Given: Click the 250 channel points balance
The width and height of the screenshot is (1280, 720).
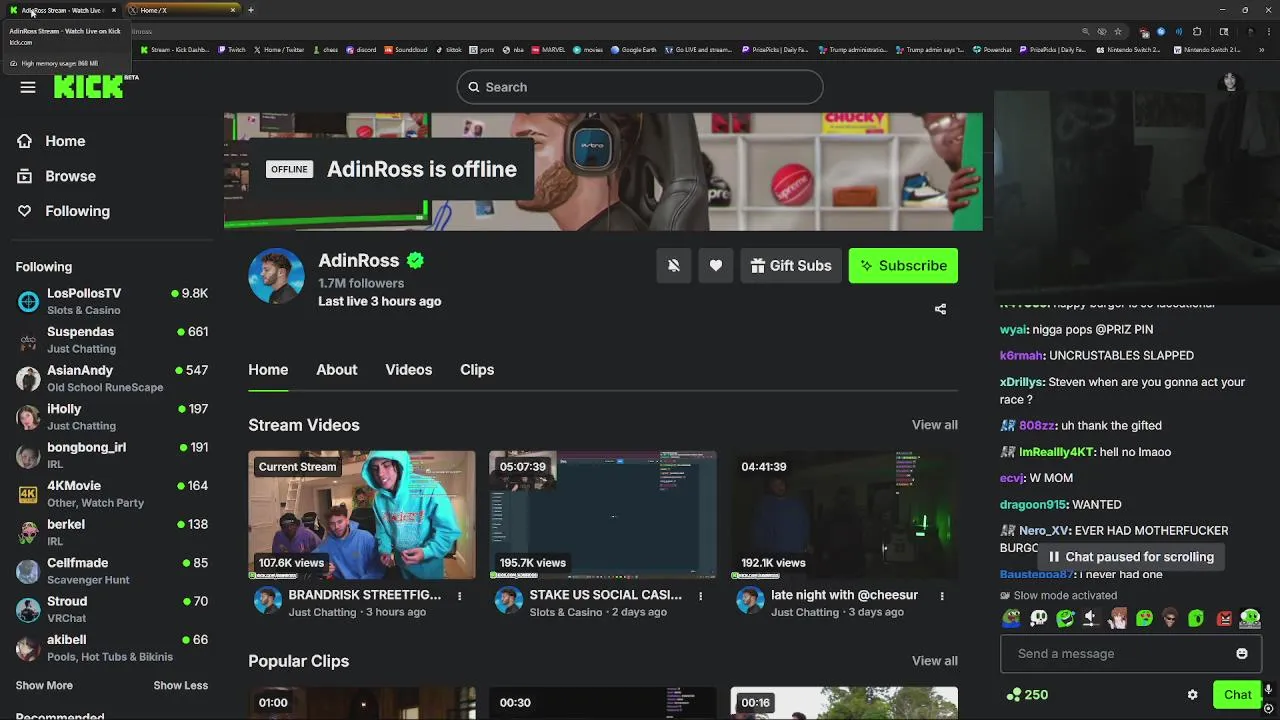Looking at the screenshot, I should pyautogui.click(x=1028, y=695).
